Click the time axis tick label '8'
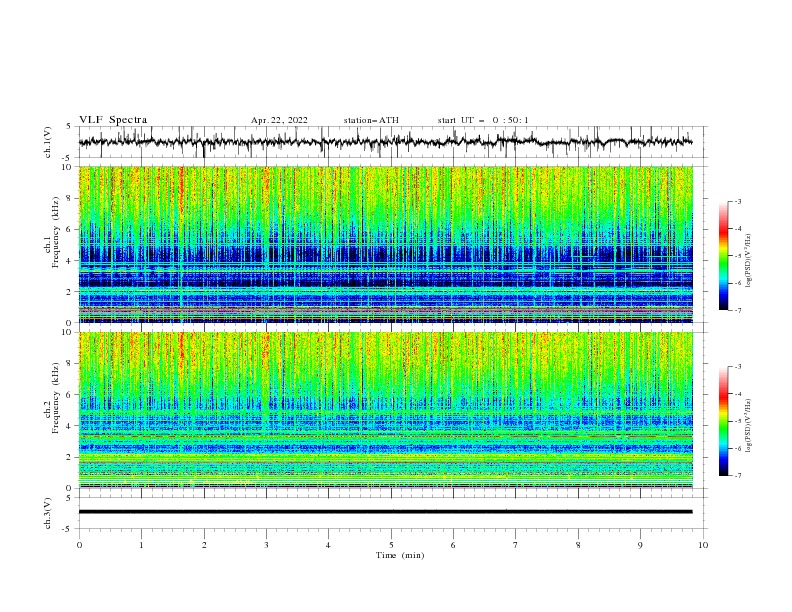The width and height of the screenshot is (792, 612). [x=578, y=545]
